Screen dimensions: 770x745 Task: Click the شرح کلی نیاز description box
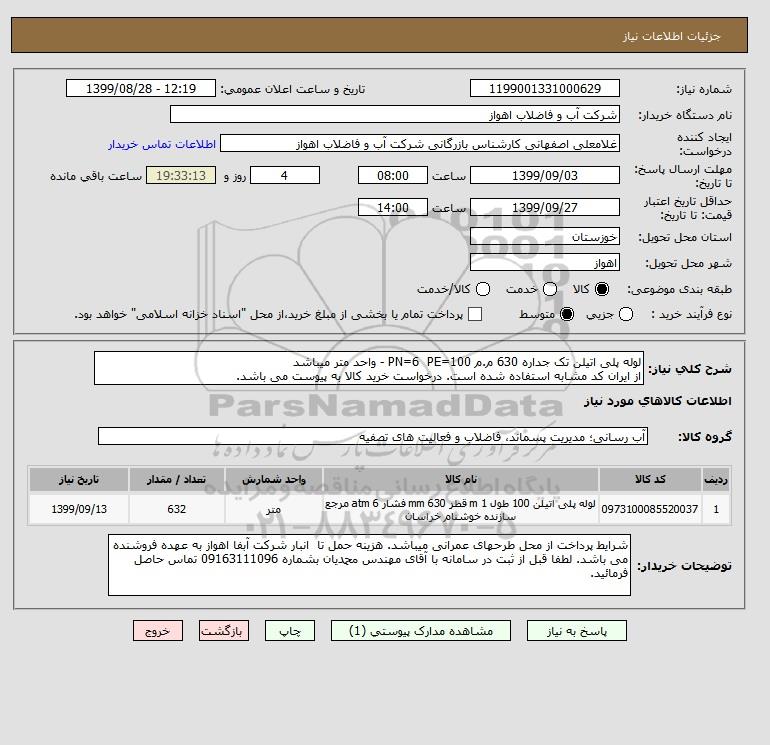pos(369,368)
